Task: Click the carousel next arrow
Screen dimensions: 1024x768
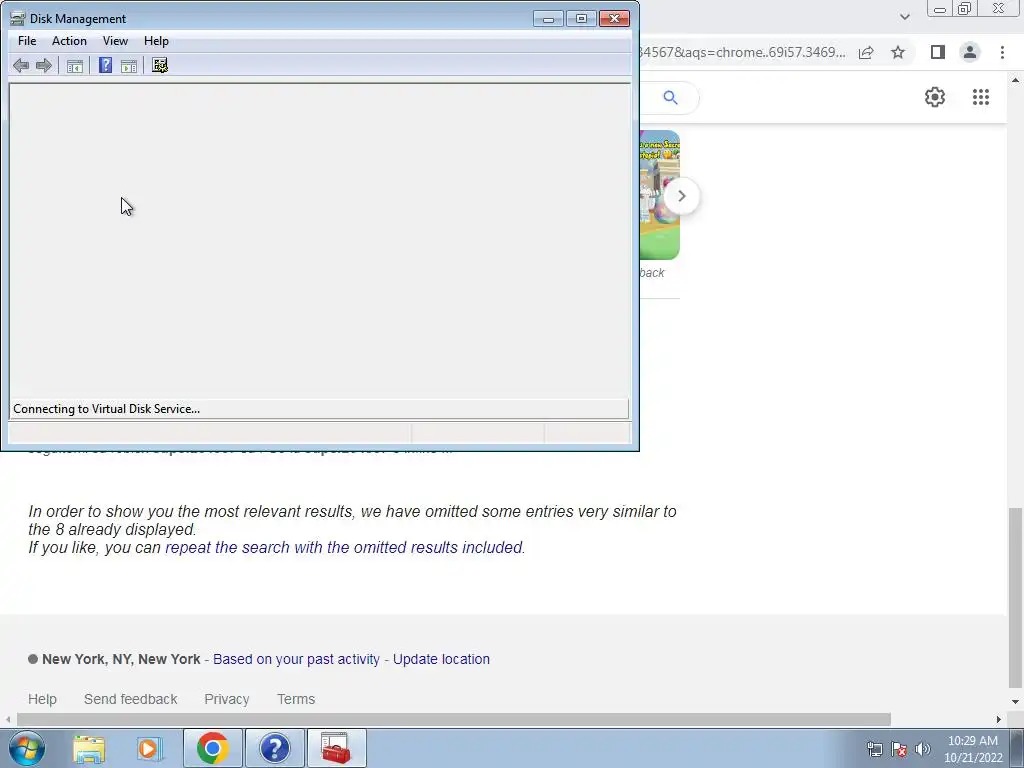Action: point(681,196)
